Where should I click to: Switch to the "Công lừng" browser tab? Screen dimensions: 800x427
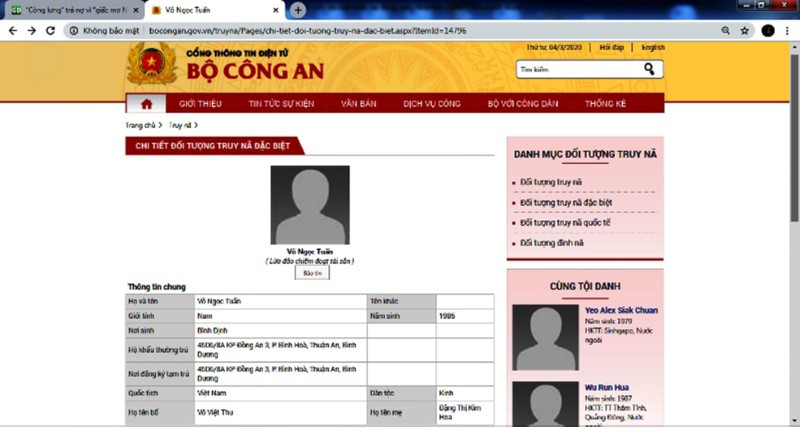70,10
